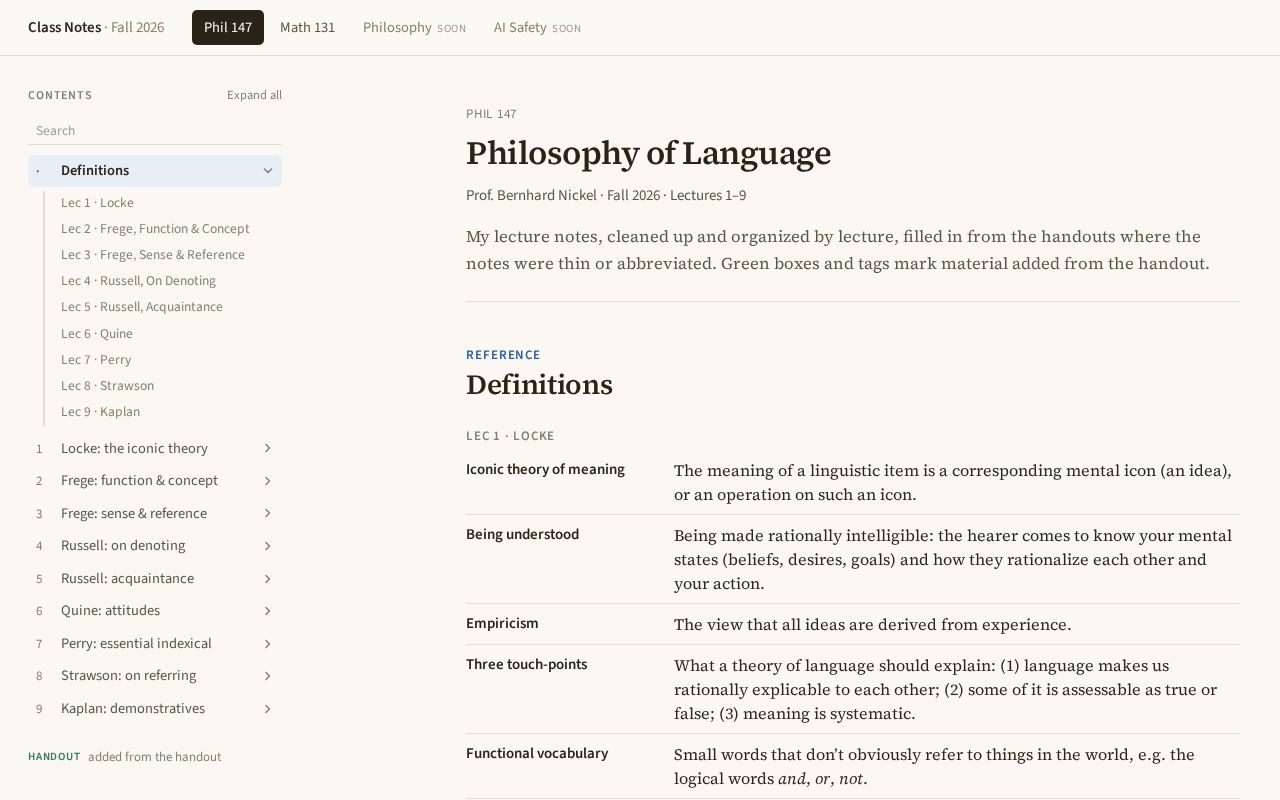This screenshot has width=1280, height=800.
Task: Go to Lec 1 · Locke definitions
Action: 97,203
